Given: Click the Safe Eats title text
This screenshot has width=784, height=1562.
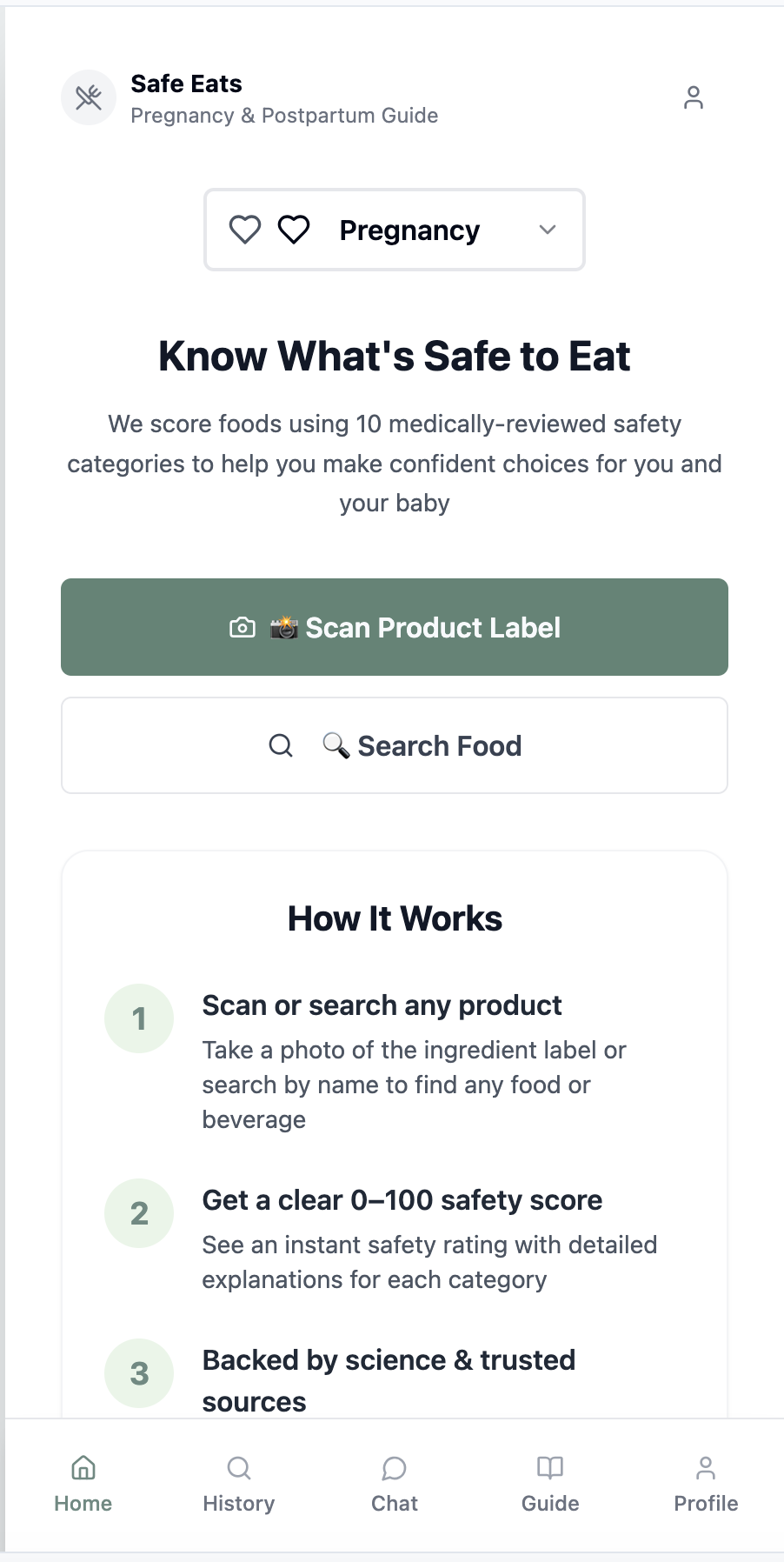Looking at the screenshot, I should (186, 83).
